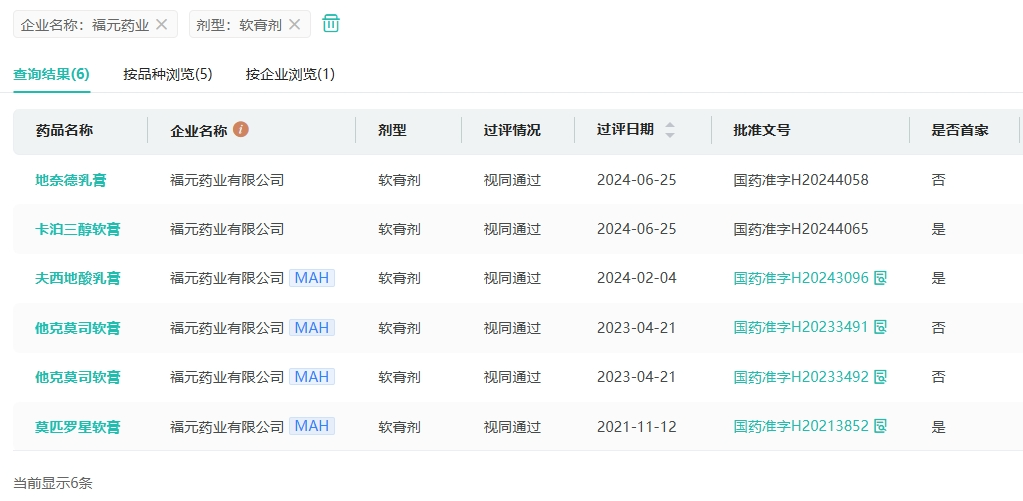This screenshot has height=501, width=1023.
Task: Switch to the 按企业浏览(1) tab
Action: coord(290,74)
